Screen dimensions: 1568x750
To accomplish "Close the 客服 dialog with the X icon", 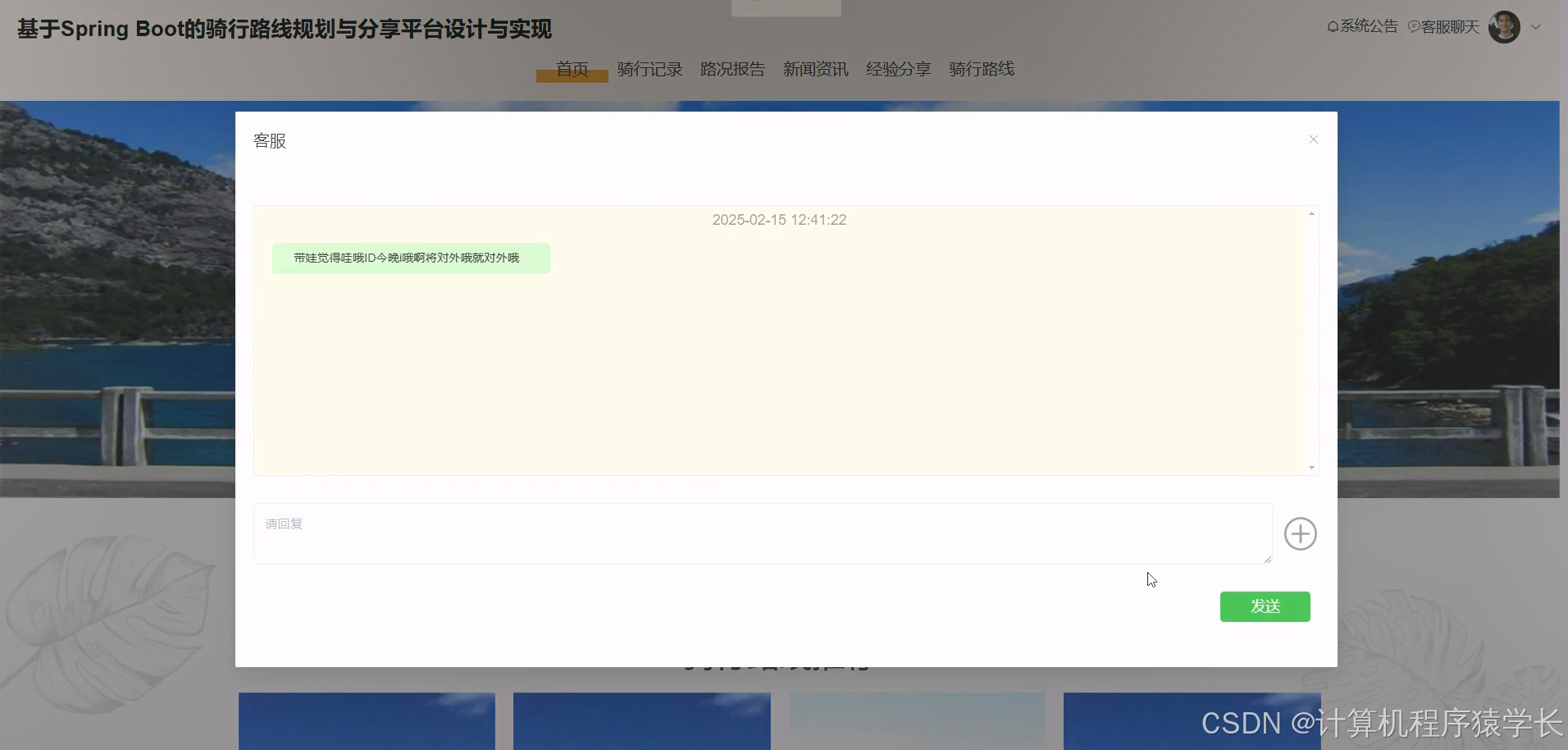I will pos(1313,139).
